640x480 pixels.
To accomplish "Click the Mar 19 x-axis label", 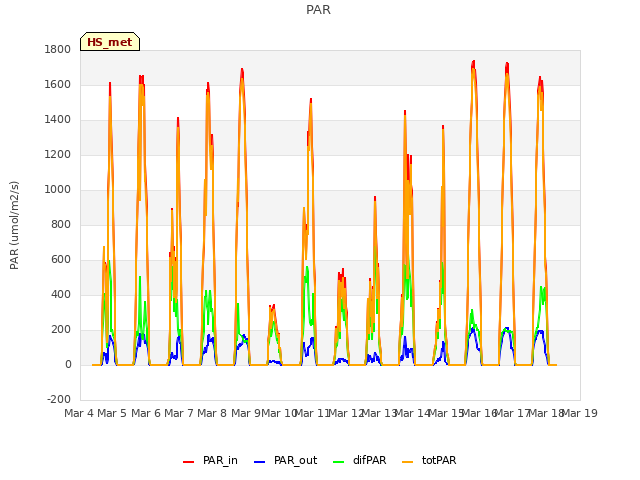I will click(580, 413).
